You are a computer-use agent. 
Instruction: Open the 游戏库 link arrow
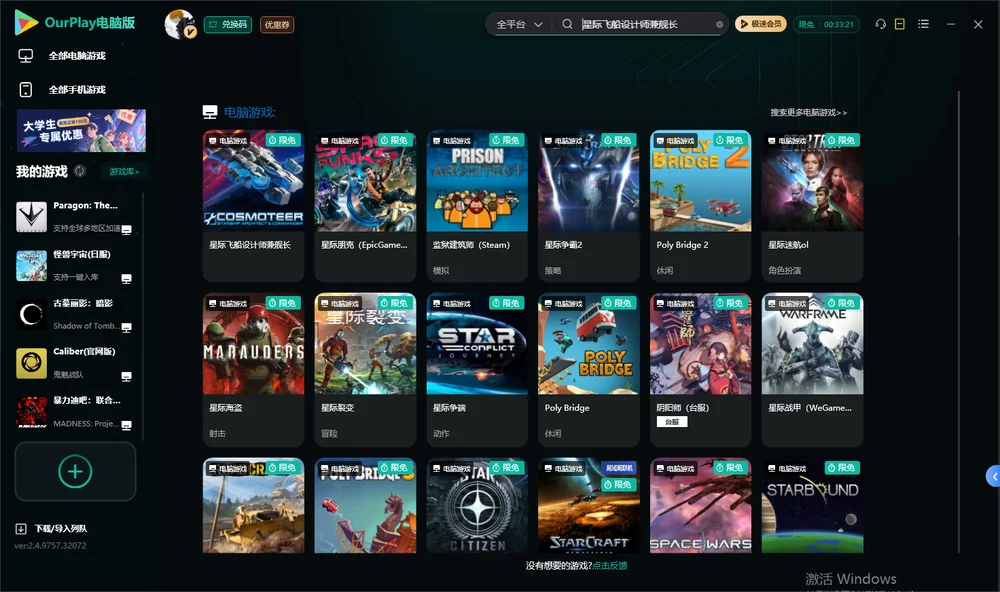tap(124, 172)
